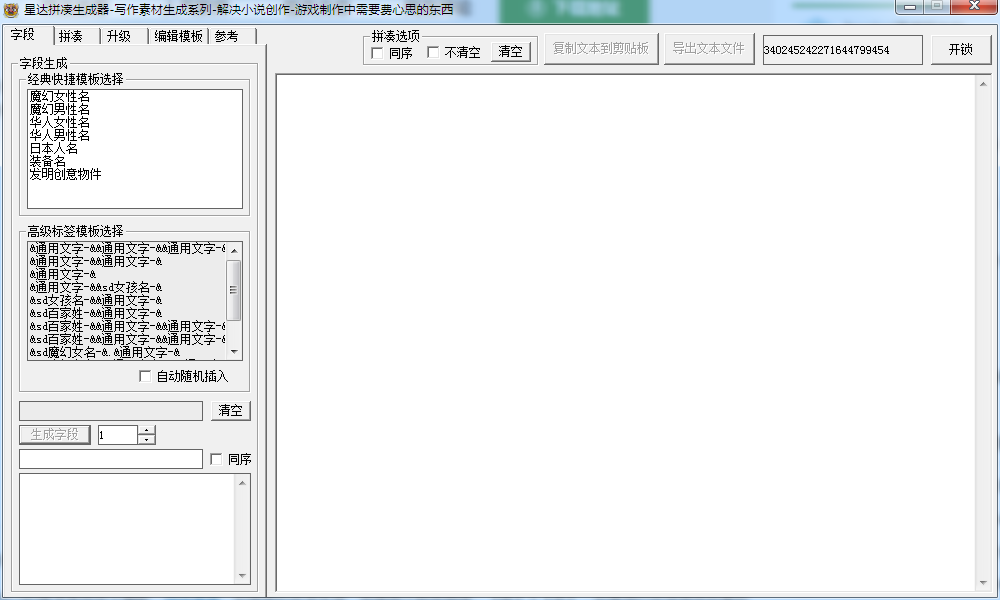The height and width of the screenshot is (600, 1000).
Task: Select the &sd百家姓-&&通用文字-& row
Action: click(96, 314)
